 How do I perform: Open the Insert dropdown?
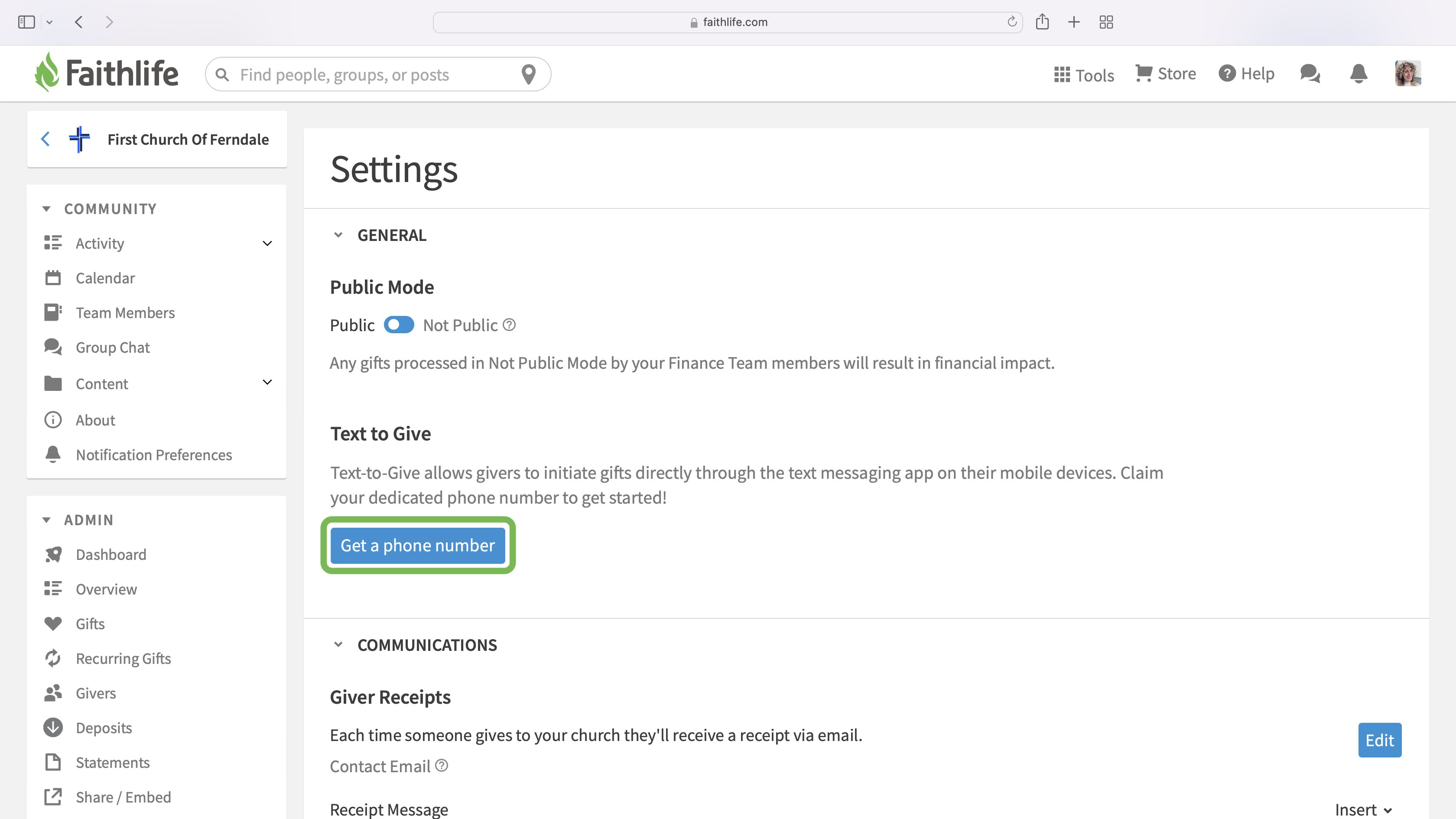coord(1363,809)
